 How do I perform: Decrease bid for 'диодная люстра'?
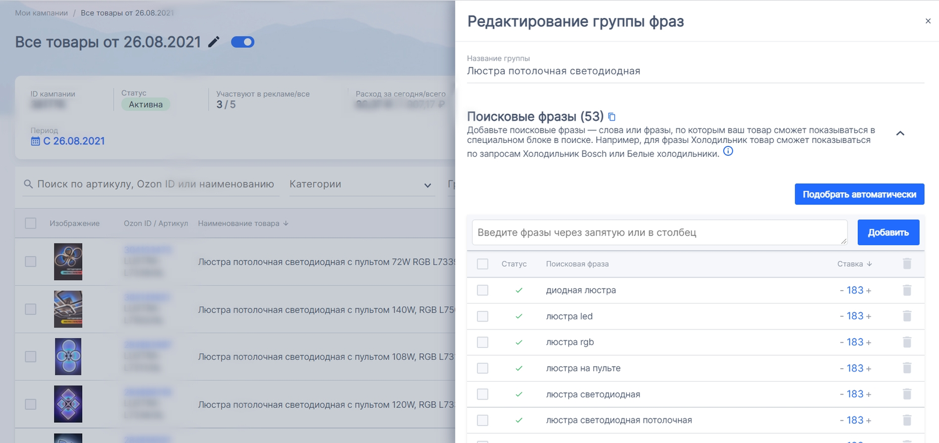click(841, 290)
